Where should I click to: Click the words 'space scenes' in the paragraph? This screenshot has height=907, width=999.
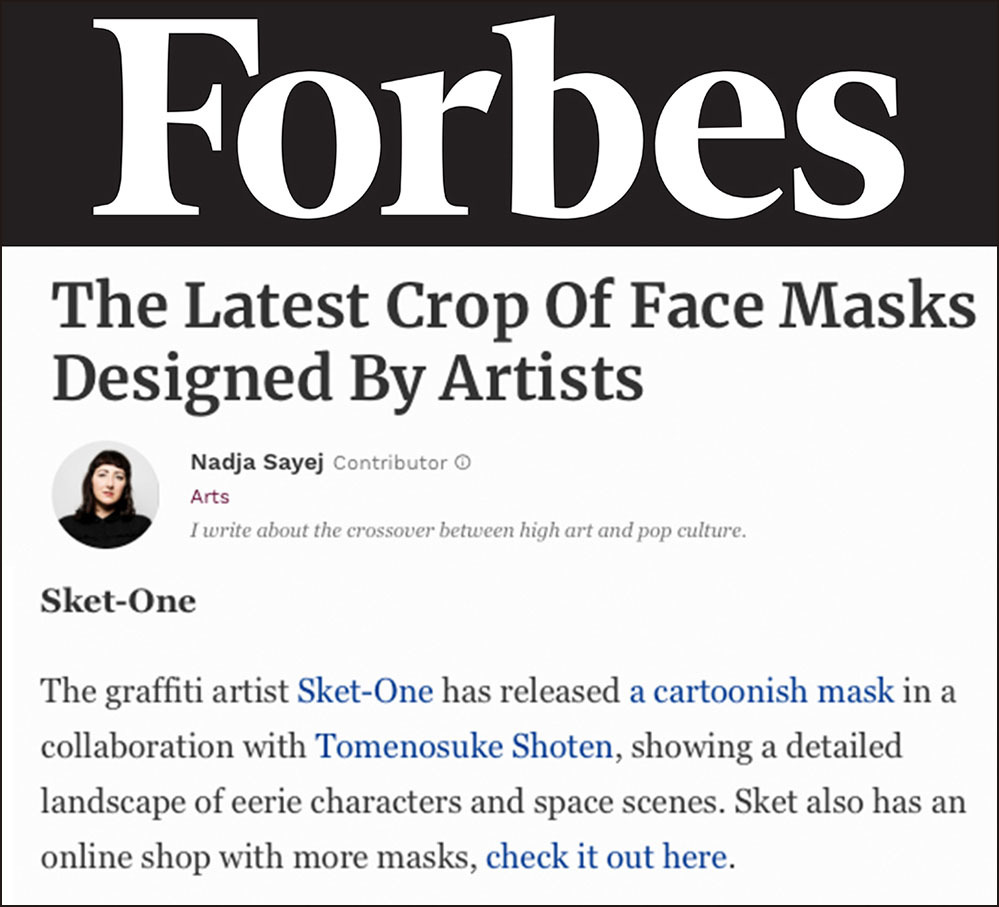tap(626, 803)
